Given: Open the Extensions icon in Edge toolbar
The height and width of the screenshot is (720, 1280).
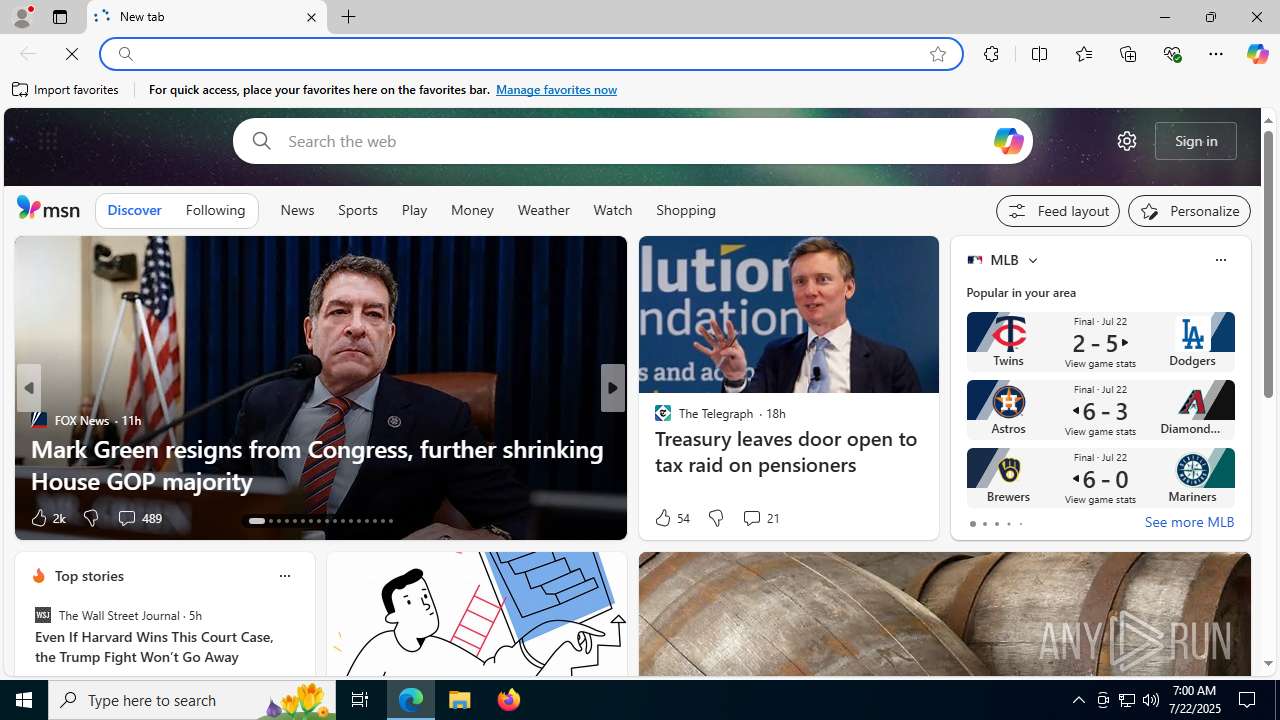Looking at the screenshot, I should point(991,54).
